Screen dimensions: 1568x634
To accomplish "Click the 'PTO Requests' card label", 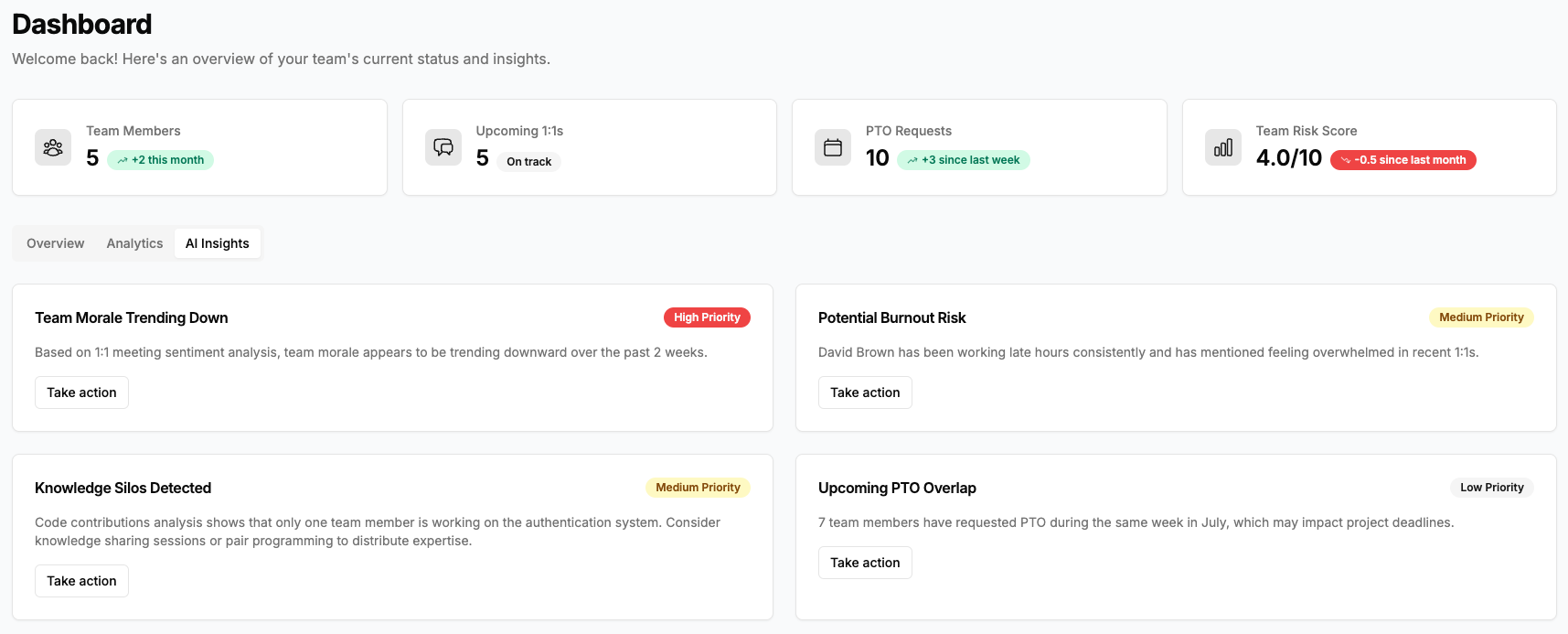I will tap(909, 131).
